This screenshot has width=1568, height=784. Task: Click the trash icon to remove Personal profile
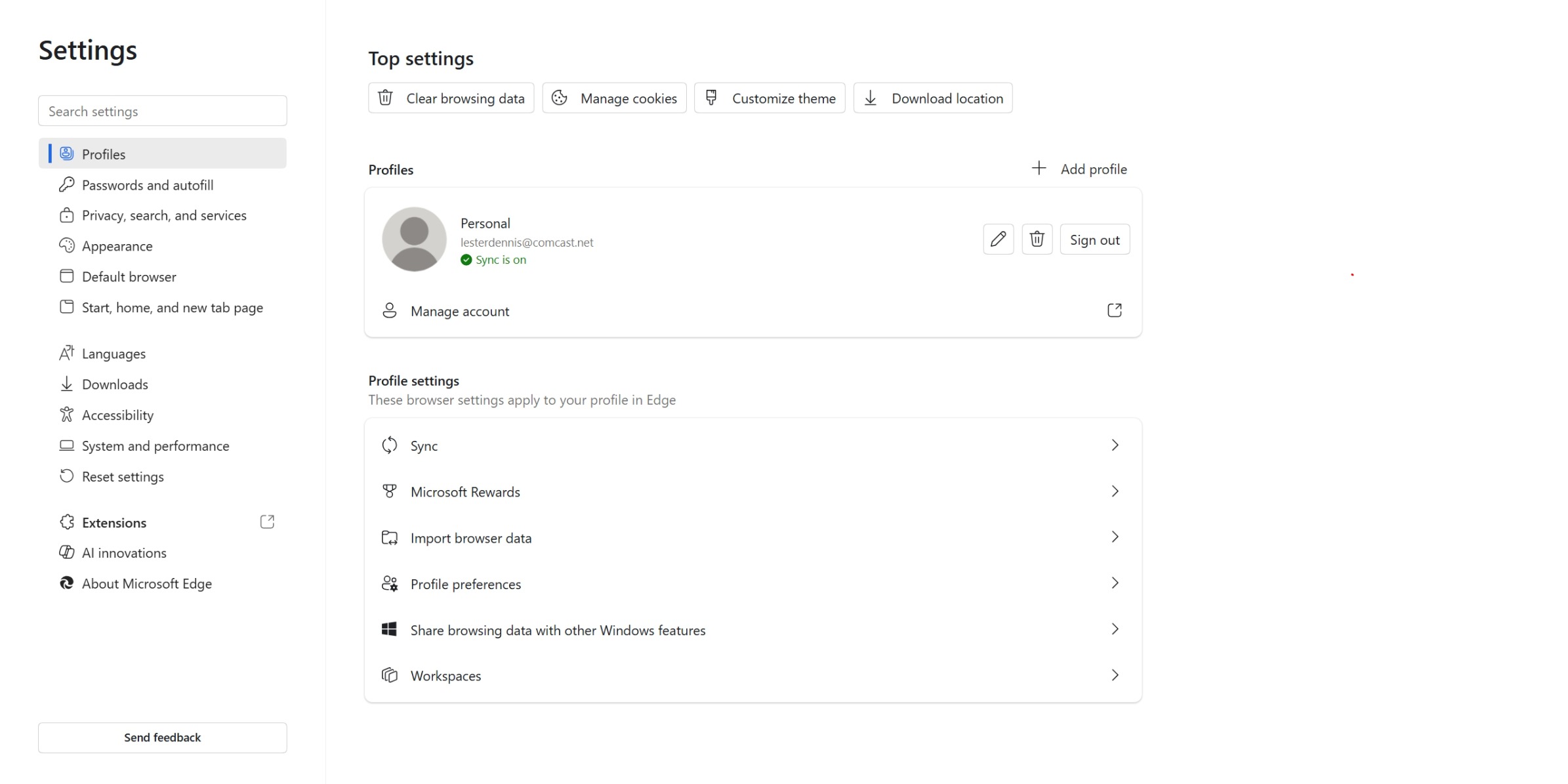pyautogui.click(x=1037, y=239)
